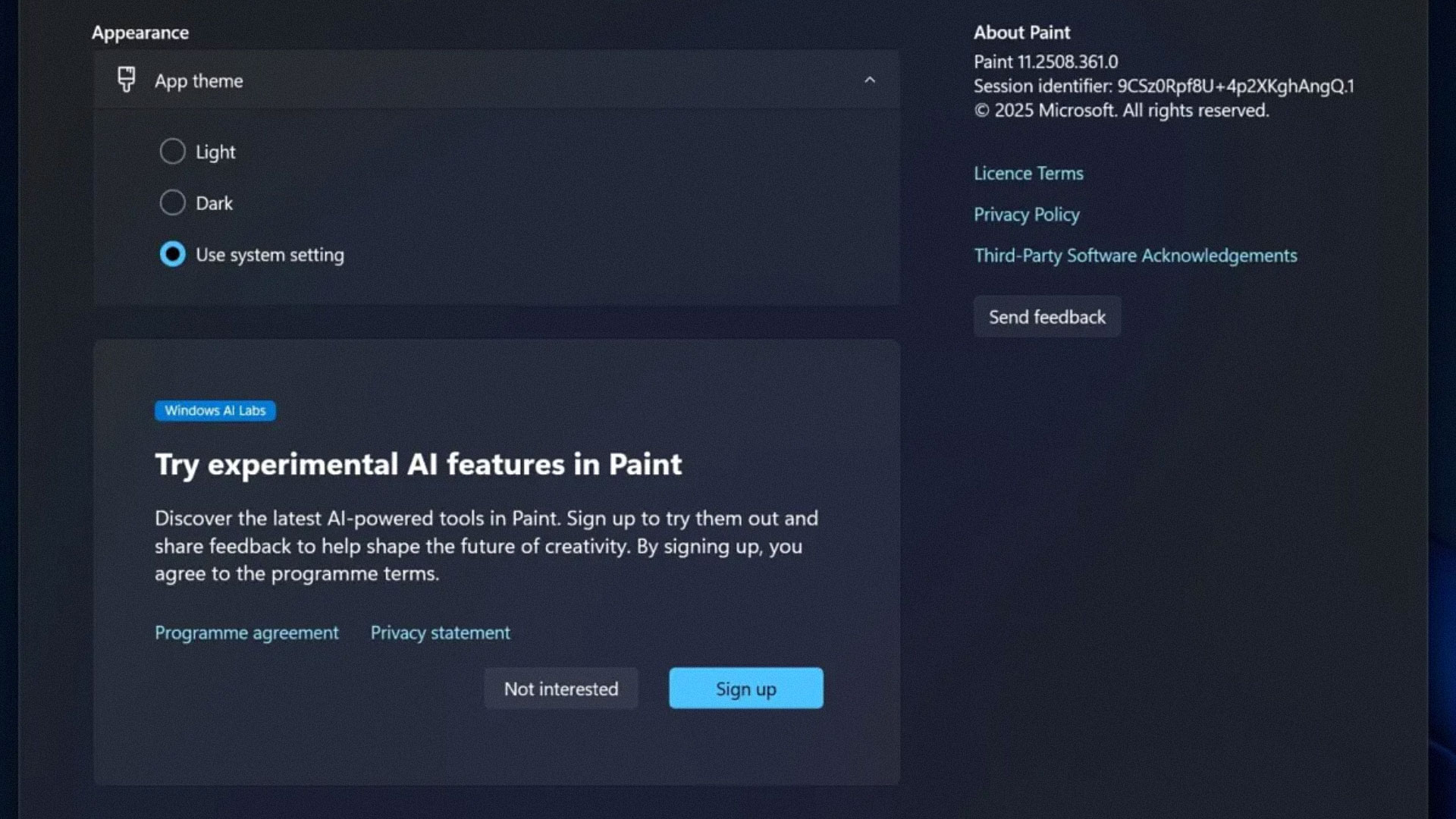
Task: Click the Try experimental AI features heading
Action: (x=418, y=464)
